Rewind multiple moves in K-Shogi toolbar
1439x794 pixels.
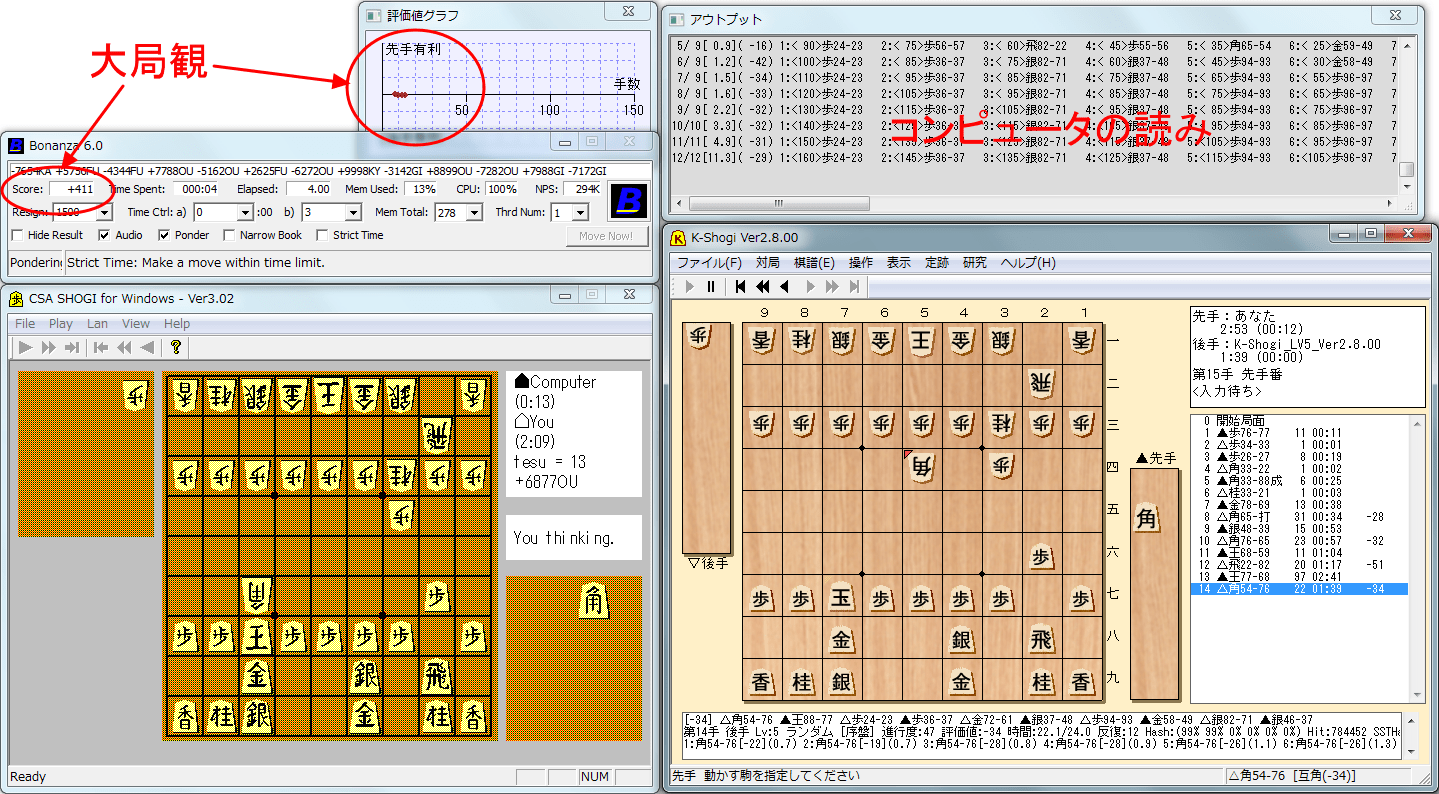coord(763,287)
